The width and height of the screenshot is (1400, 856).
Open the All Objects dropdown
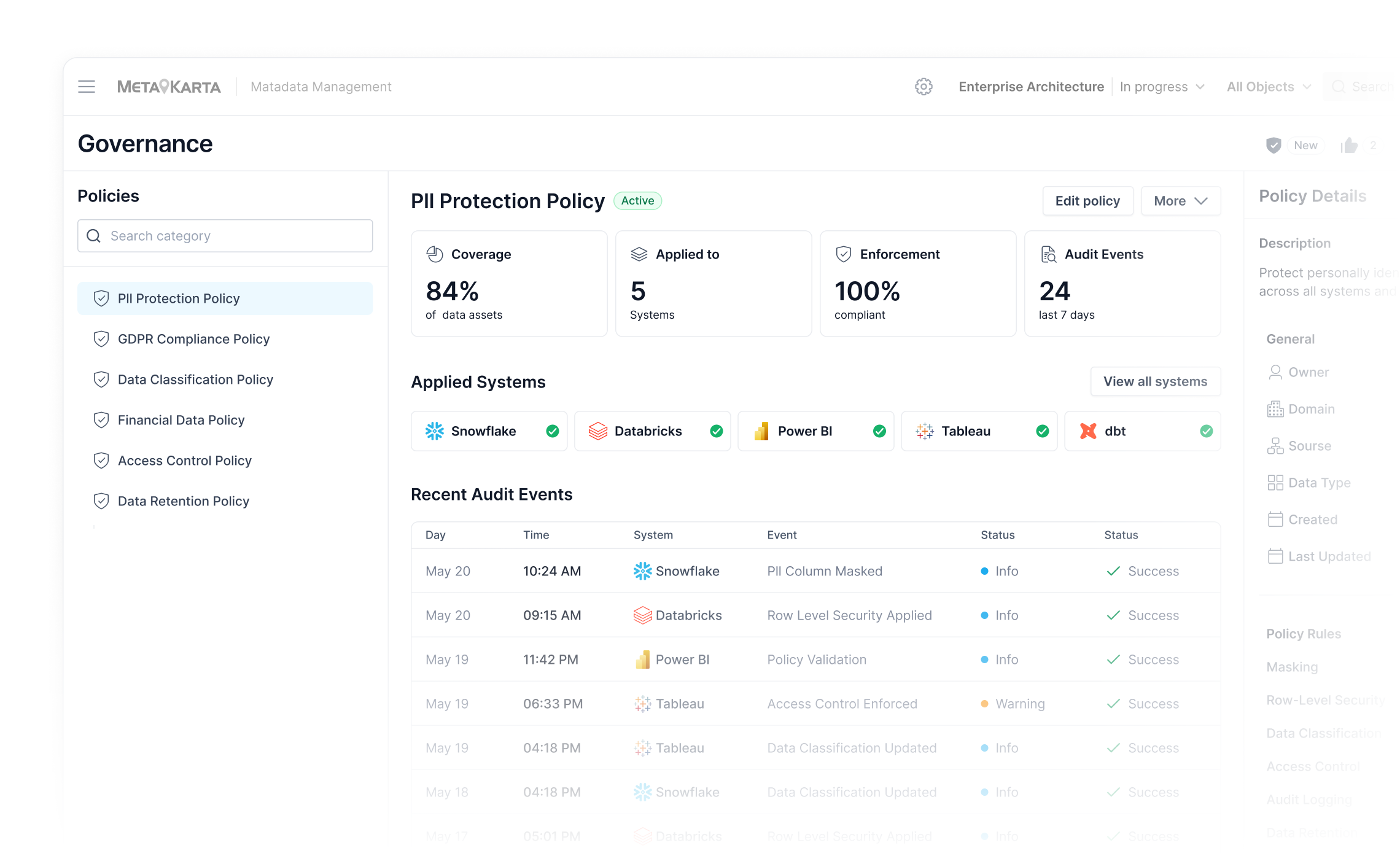[x=1269, y=87]
